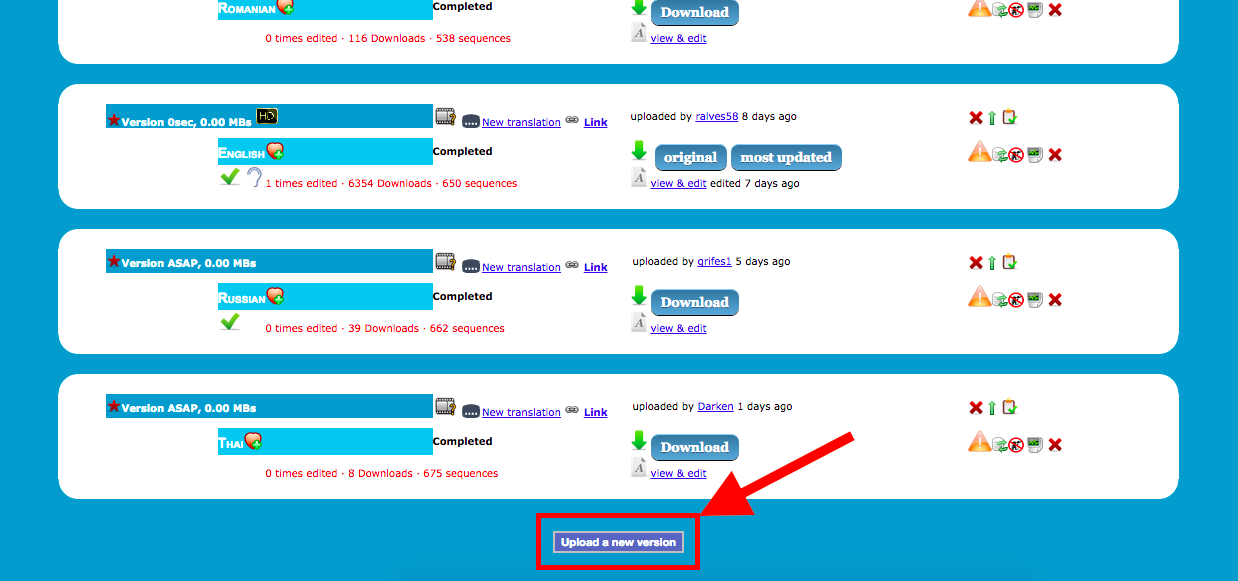The width and height of the screenshot is (1238, 581).
Task: Download the most updated English subtitle
Action: [786, 157]
